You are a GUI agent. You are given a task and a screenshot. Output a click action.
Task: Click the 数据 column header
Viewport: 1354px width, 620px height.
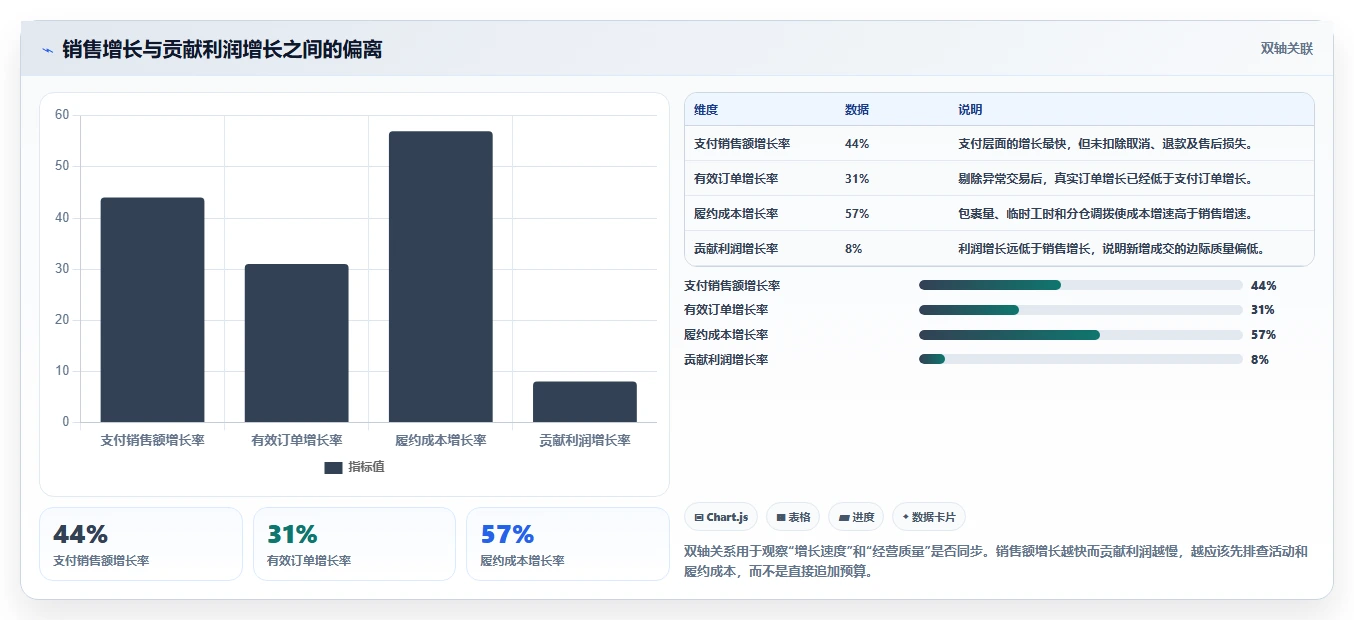tap(857, 110)
